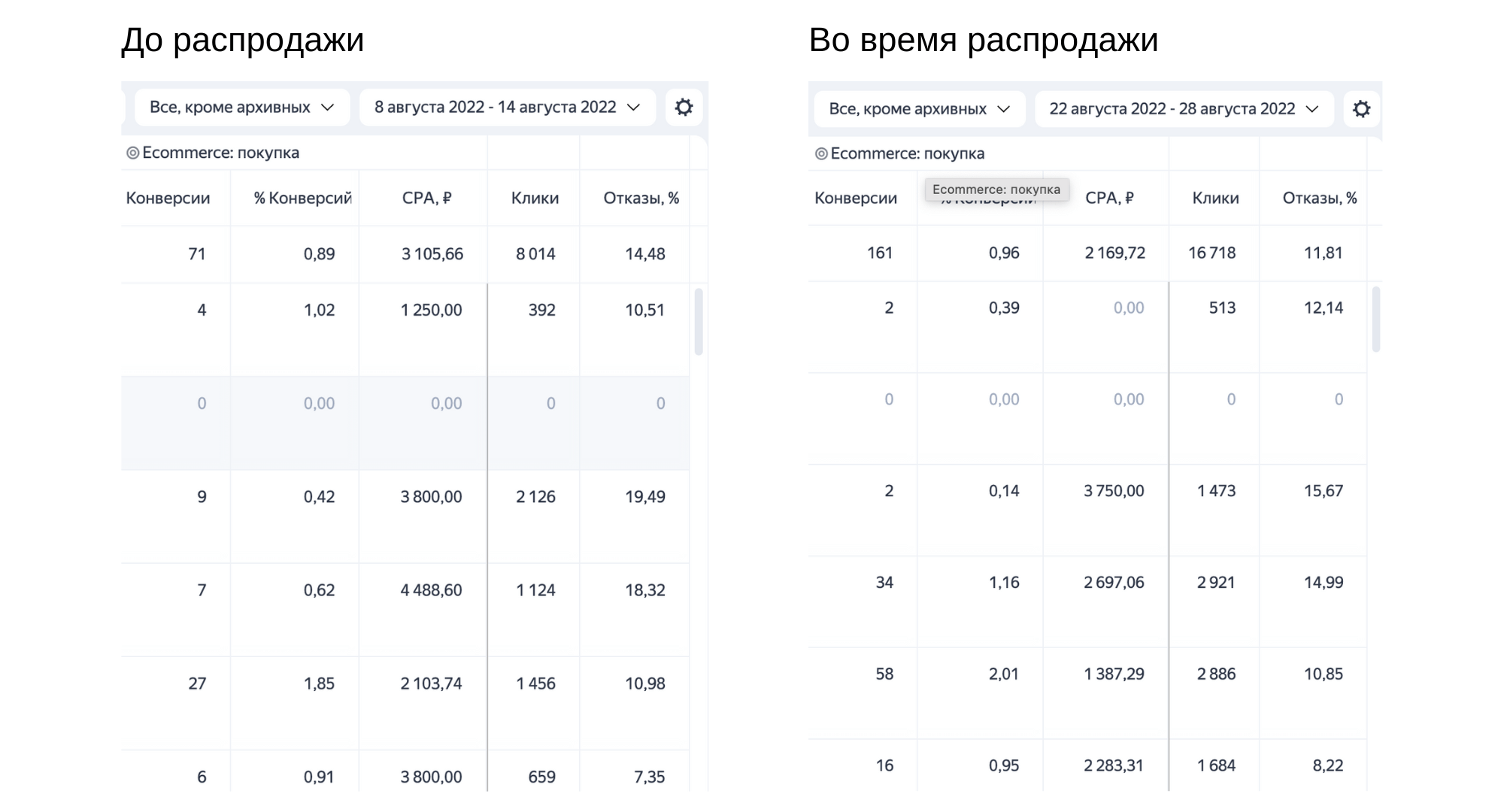This screenshot has height=812, width=1504.
Task: Click left table vertical scrollbar thumb
Action: point(699,322)
